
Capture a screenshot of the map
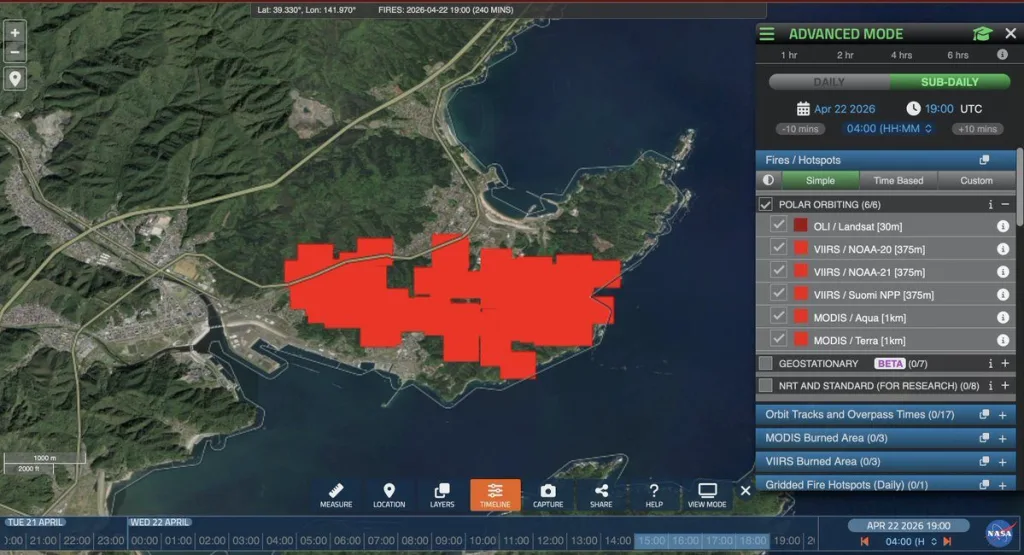point(548,494)
